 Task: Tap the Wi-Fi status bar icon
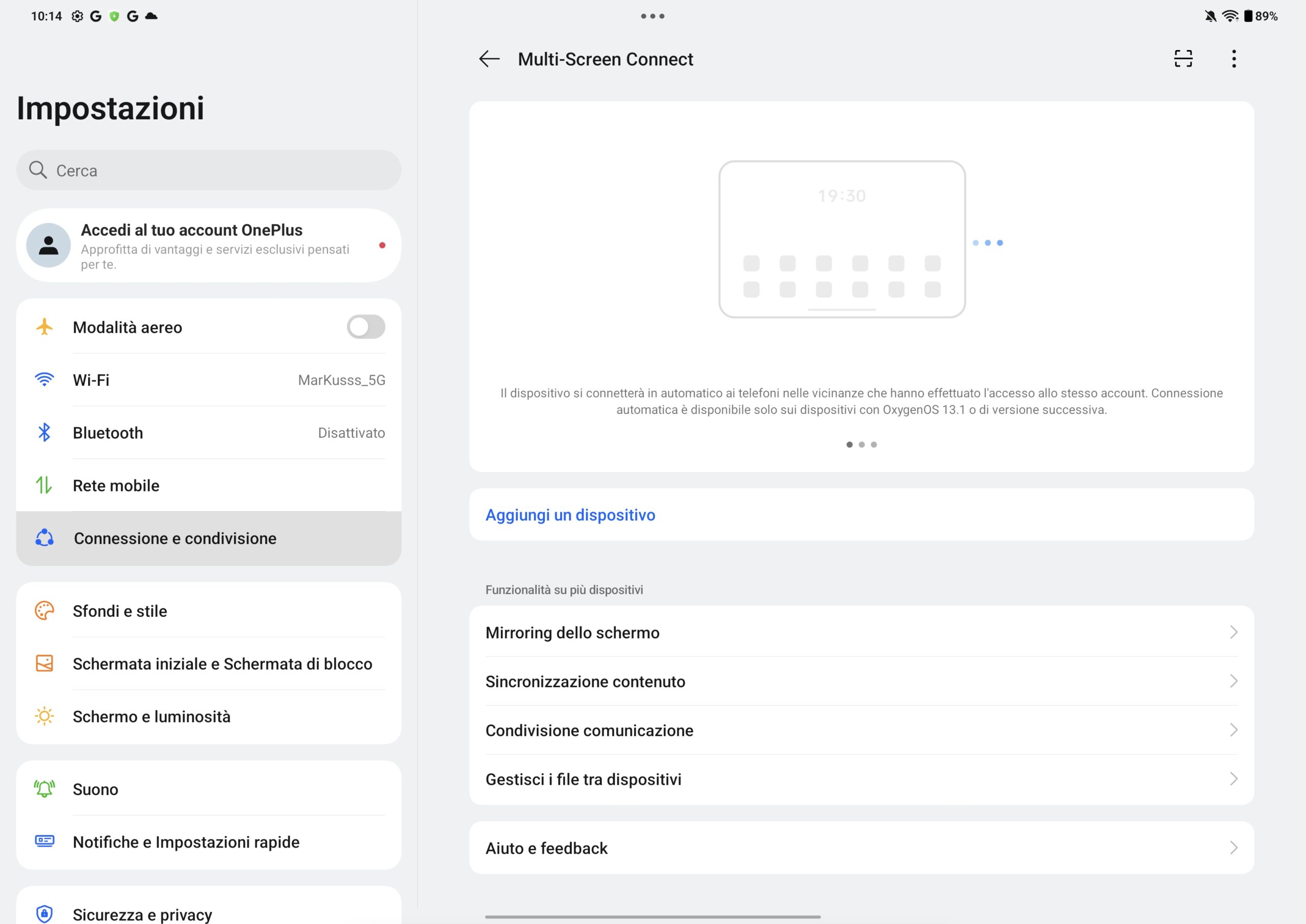tap(1230, 16)
